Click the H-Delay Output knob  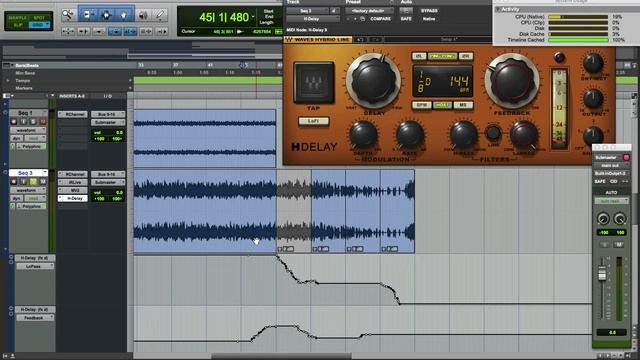[x=593, y=98]
